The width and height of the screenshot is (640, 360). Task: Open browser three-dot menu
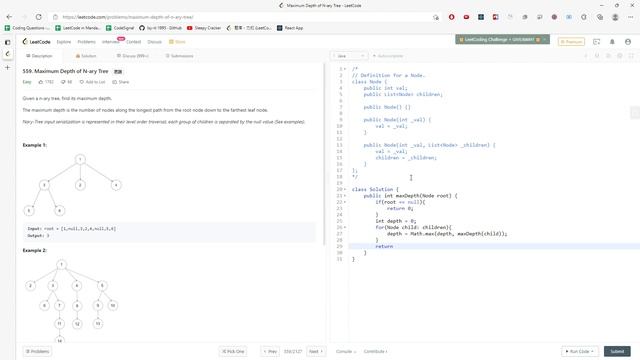point(631,17)
